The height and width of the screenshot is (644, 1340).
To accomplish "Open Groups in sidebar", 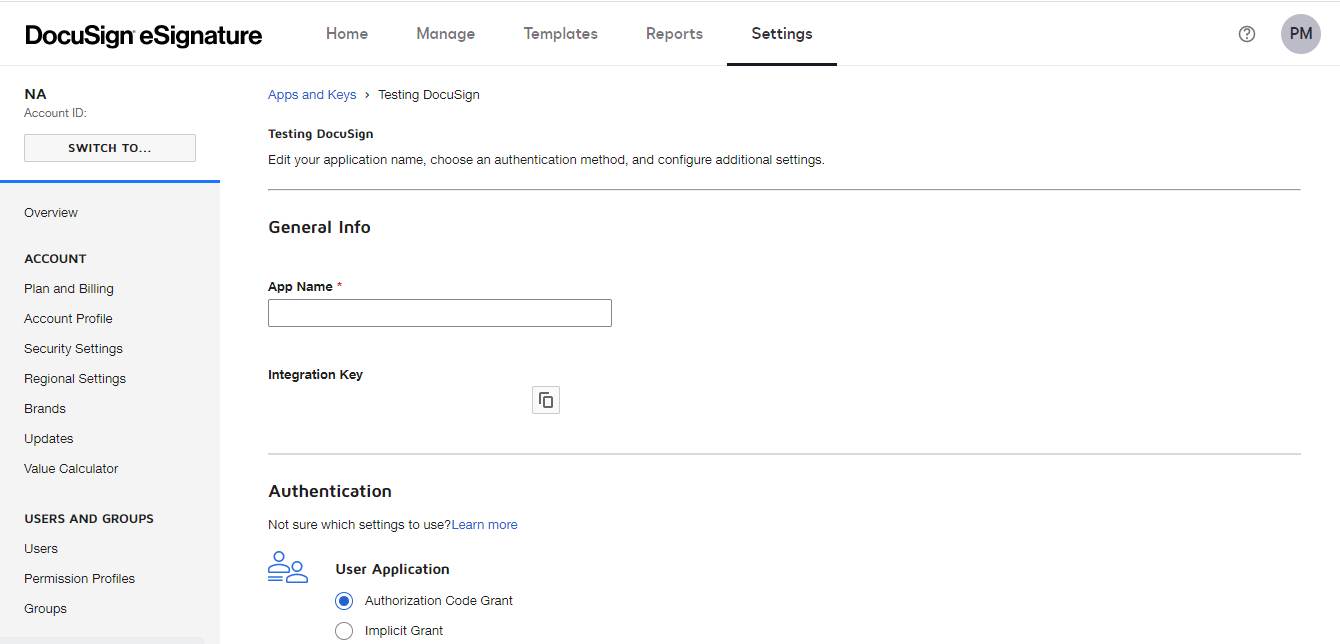I will point(45,609).
